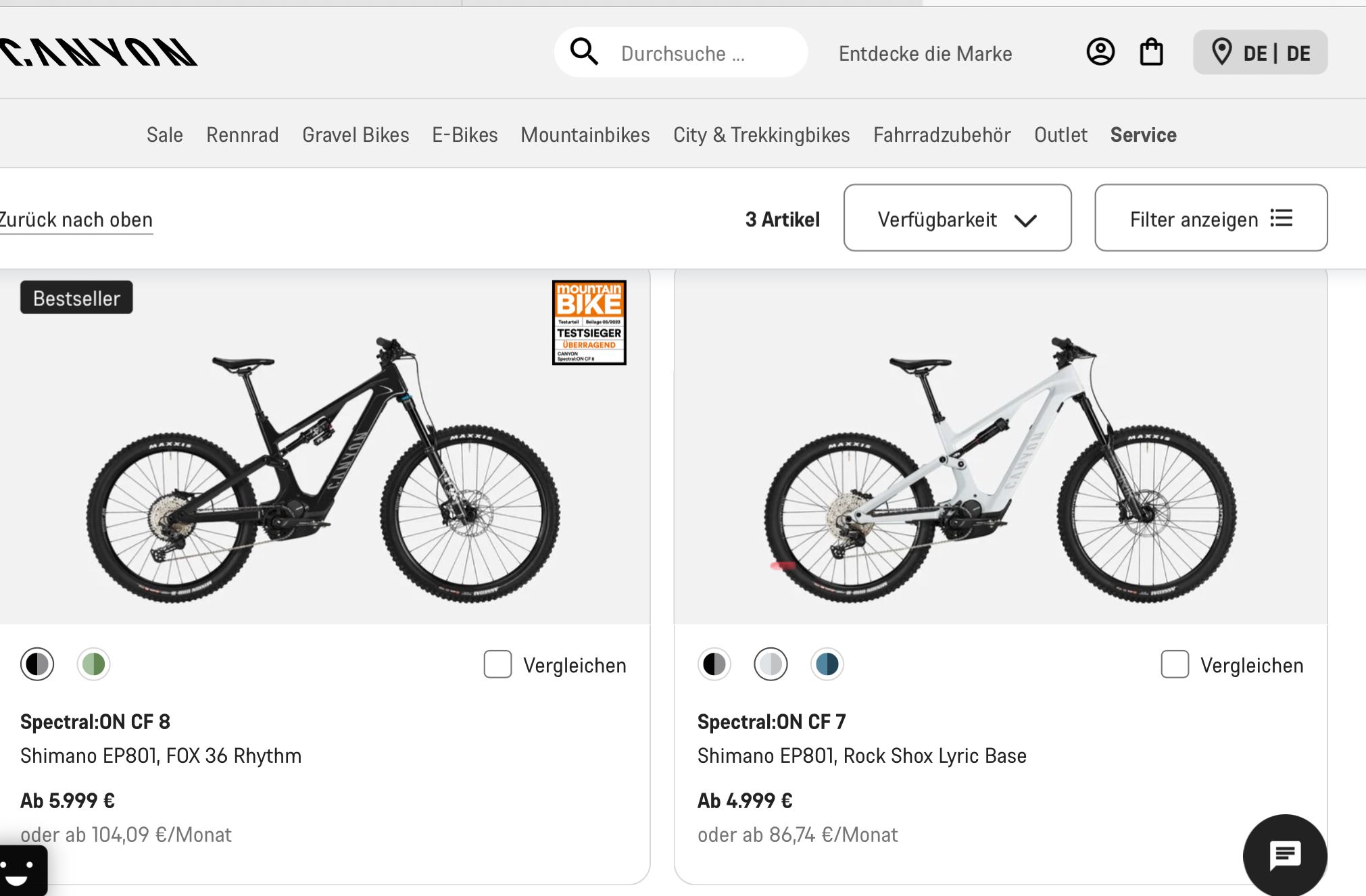Click the Mountain Bike Testsieger badge
1366x896 pixels.
point(589,322)
